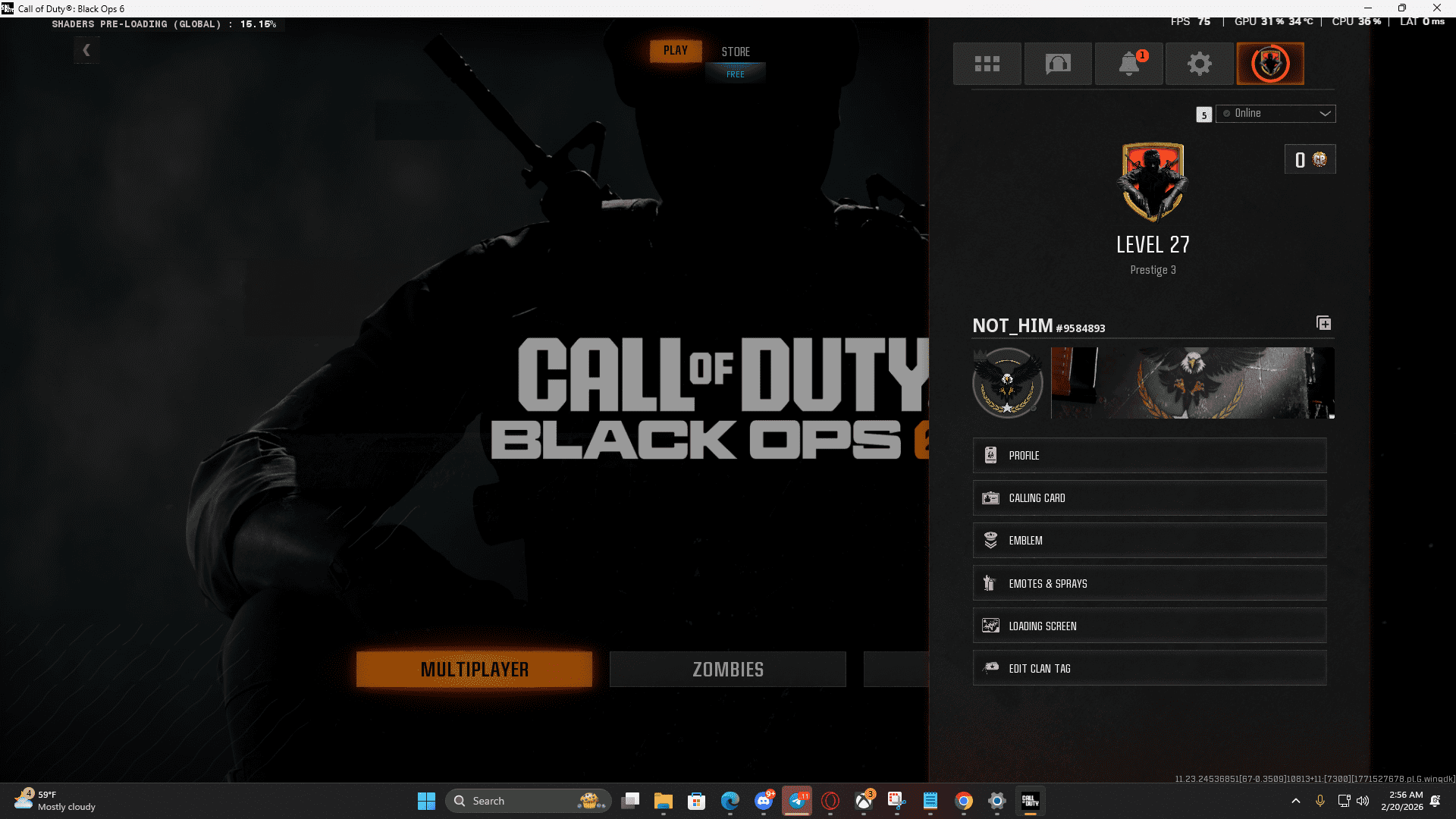This screenshot has width=1456, height=819.
Task: Open the headset social channels icon
Action: [1058, 64]
